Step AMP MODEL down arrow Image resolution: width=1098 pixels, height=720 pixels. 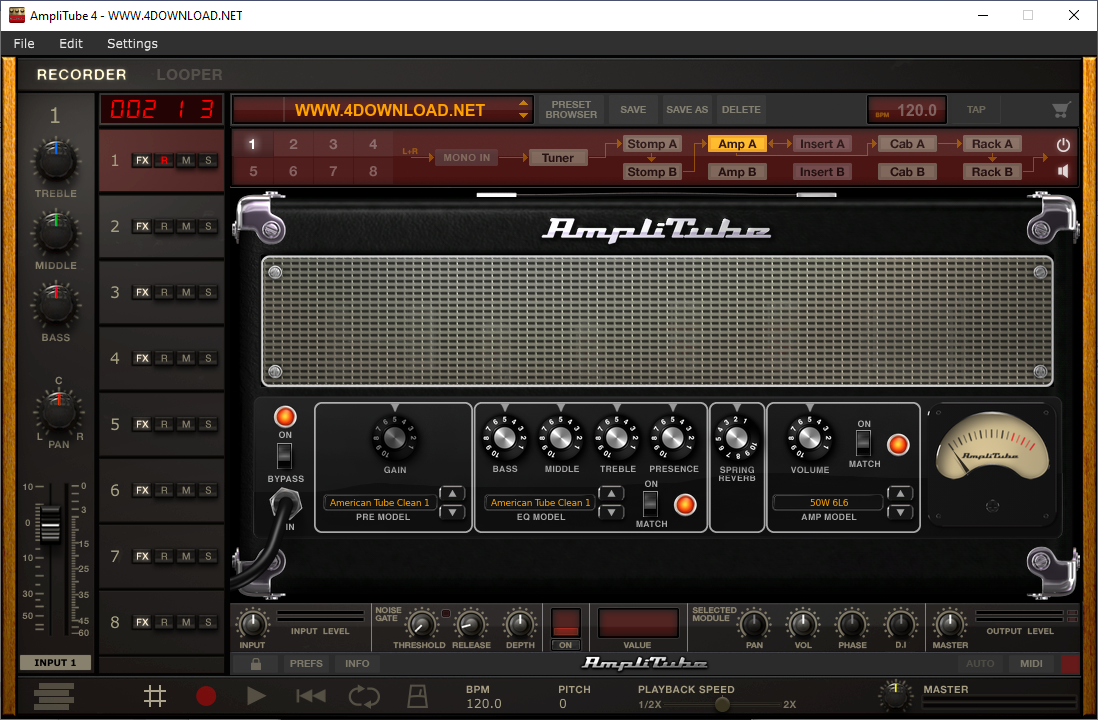900,512
